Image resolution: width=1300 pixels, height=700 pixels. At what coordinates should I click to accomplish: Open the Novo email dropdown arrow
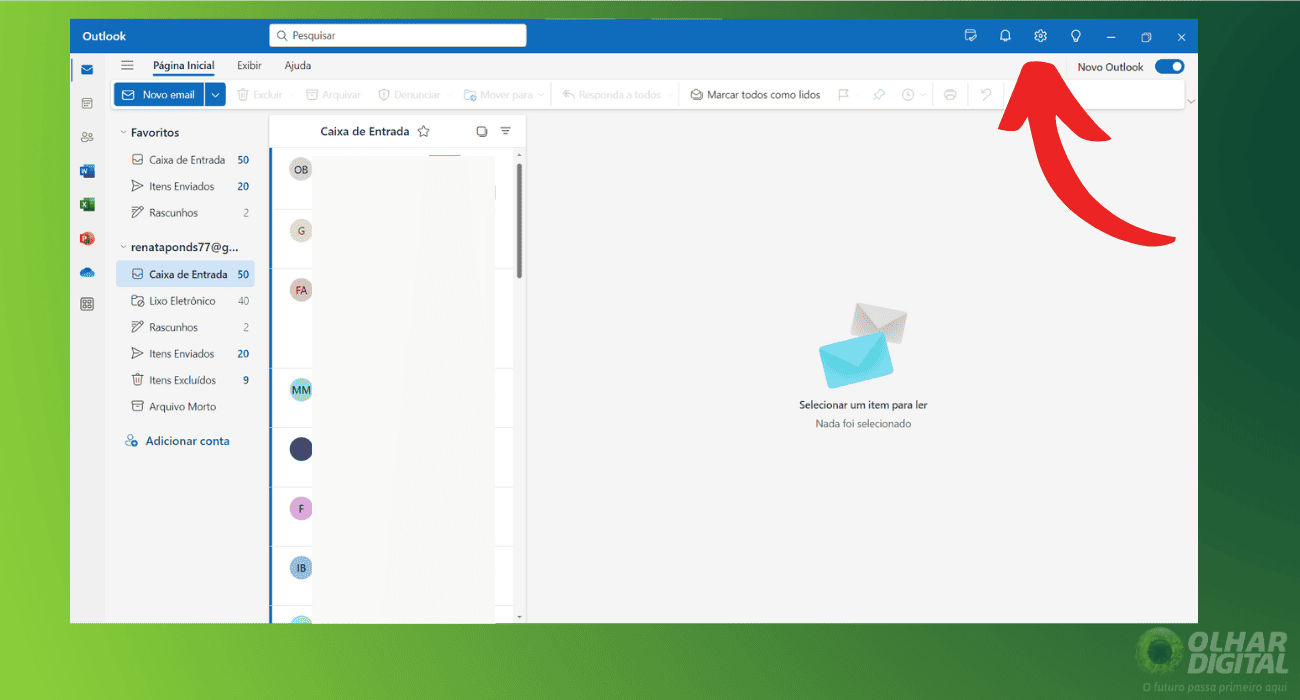[216, 94]
